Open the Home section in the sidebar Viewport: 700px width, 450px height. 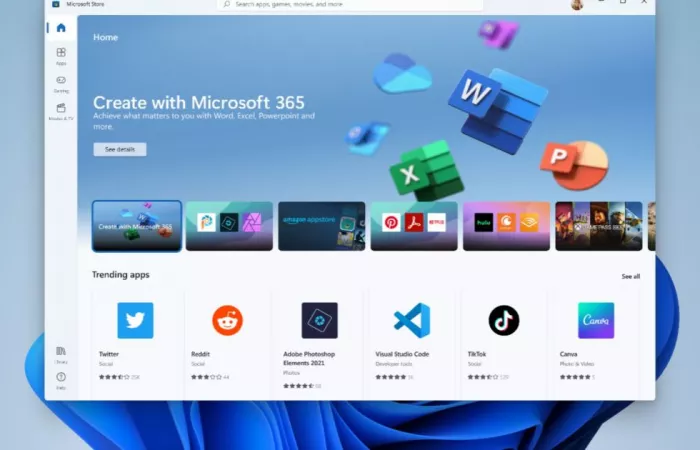pos(61,27)
